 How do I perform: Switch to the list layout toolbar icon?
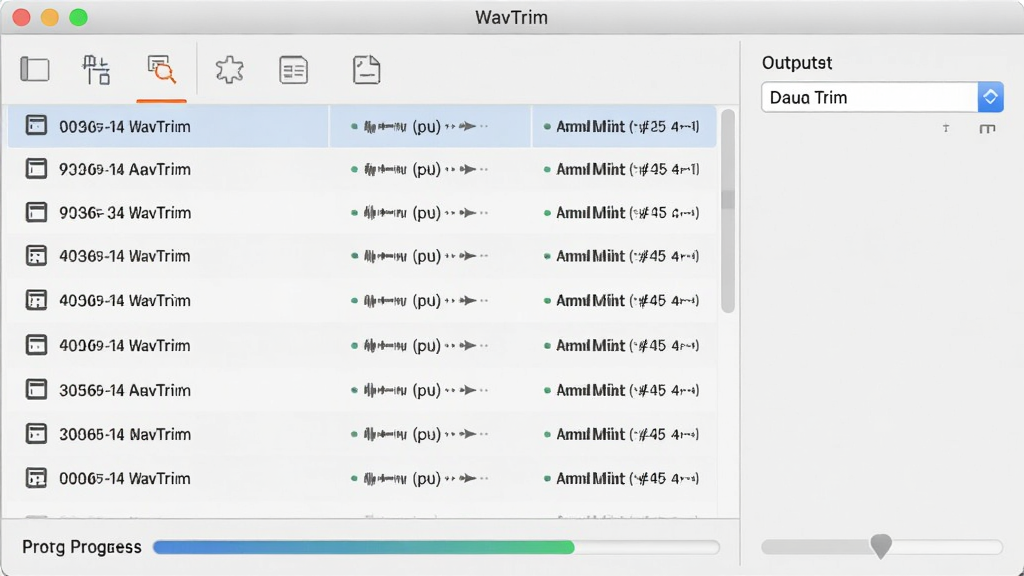294,70
